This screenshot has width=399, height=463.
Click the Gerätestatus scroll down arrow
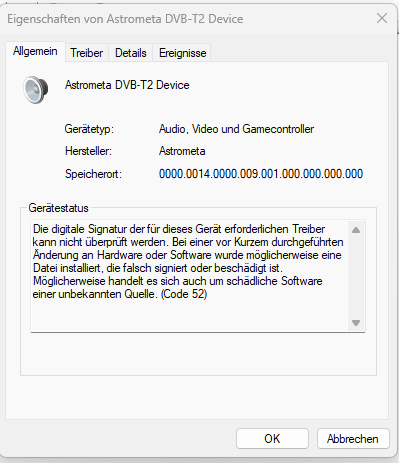tap(356, 323)
